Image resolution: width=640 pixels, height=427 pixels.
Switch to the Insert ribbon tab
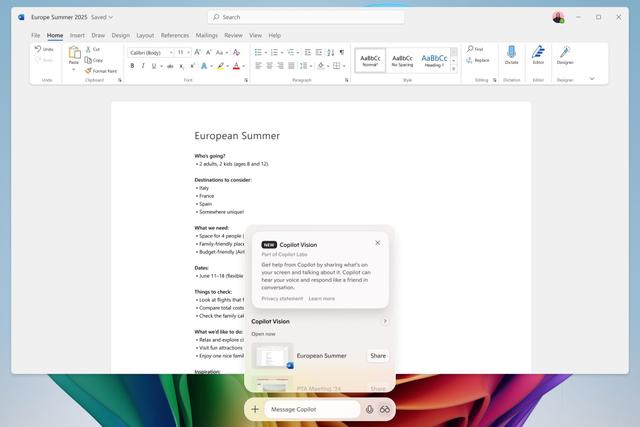pyautogui.click(x=77, y=35)
